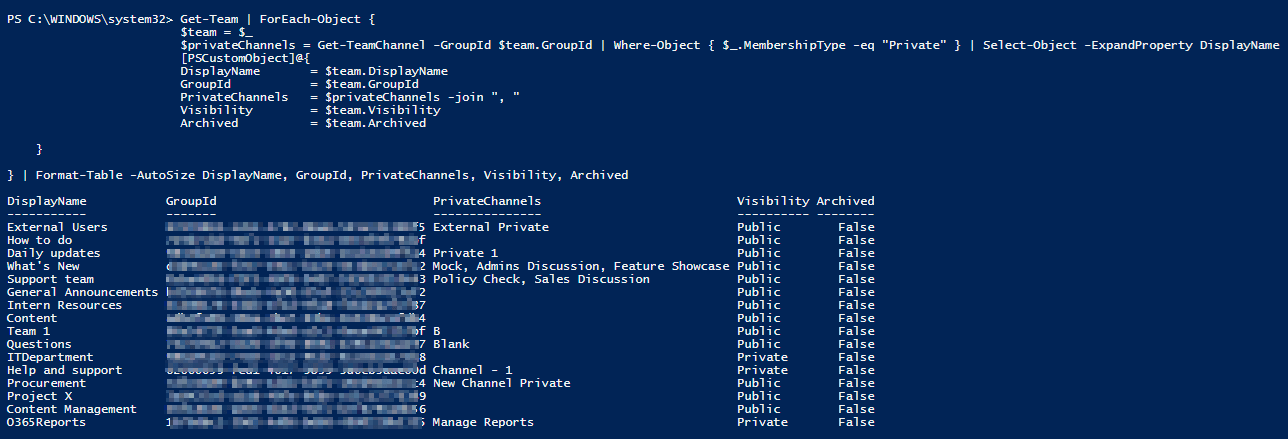Click the Intern Resources entry
This screenshot has width=1288, height=439.
point(65,305)
